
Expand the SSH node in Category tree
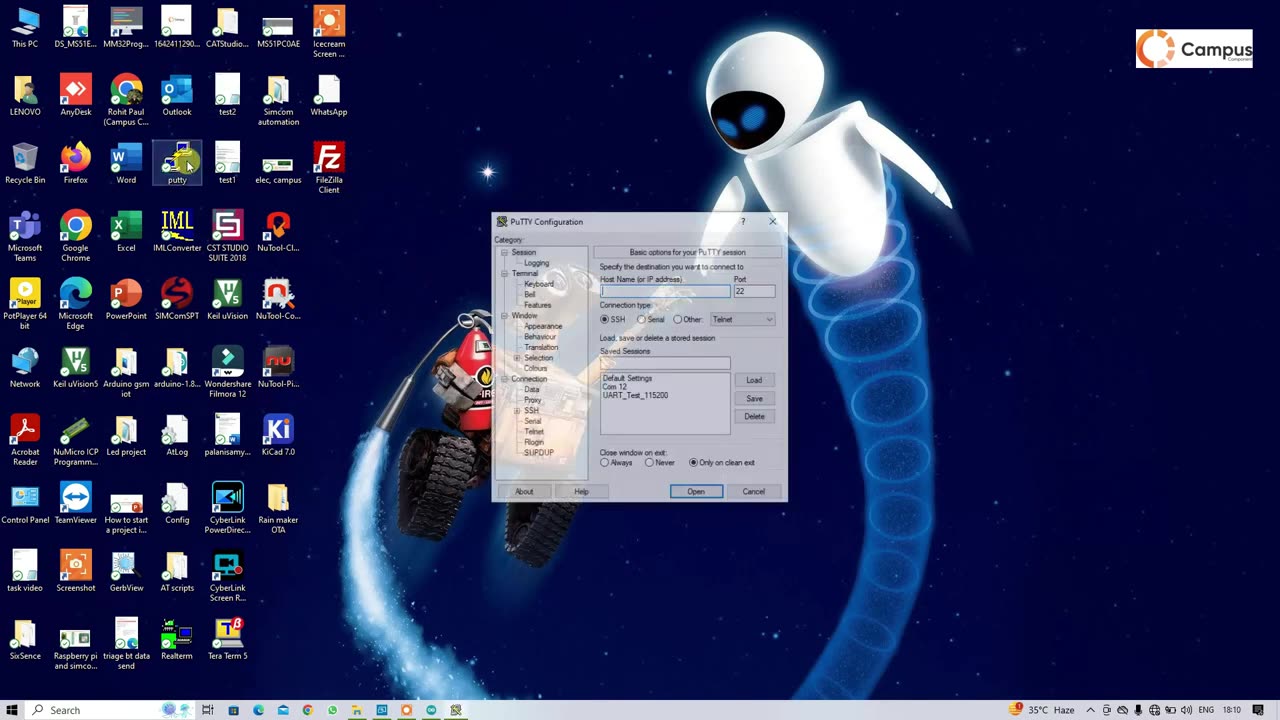pyautogui.click(x=517, y=411)
